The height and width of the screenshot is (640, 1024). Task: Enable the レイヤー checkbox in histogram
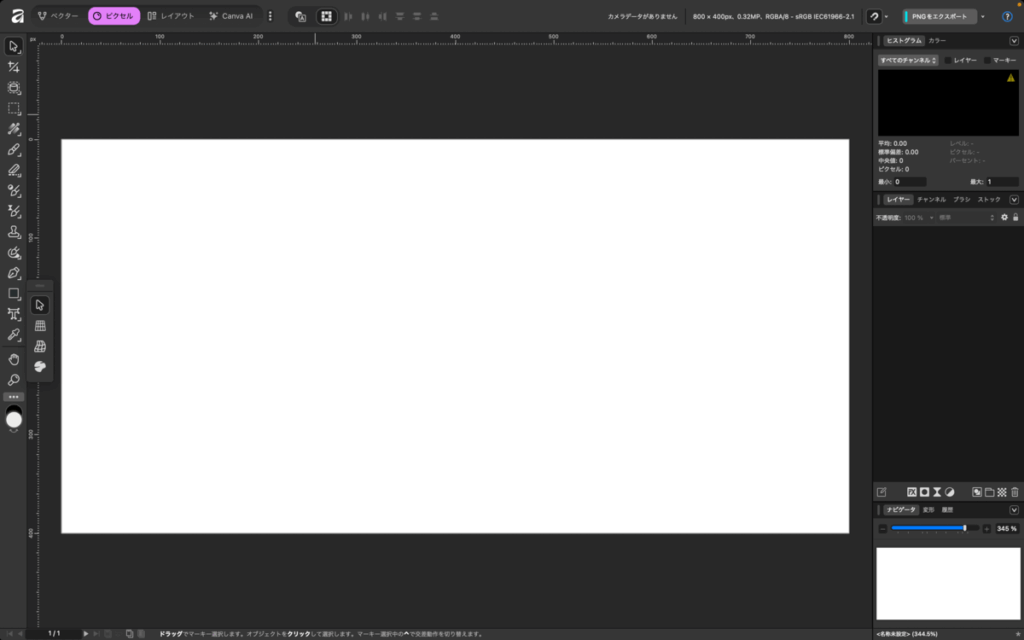tap(948, 61)
